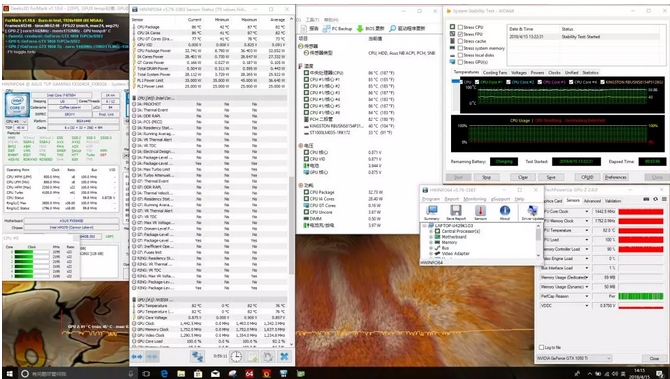Click the report toolbar icon in AIDA64
The image size is (670, 379).
pyautogui.click(x=310, y=28)
